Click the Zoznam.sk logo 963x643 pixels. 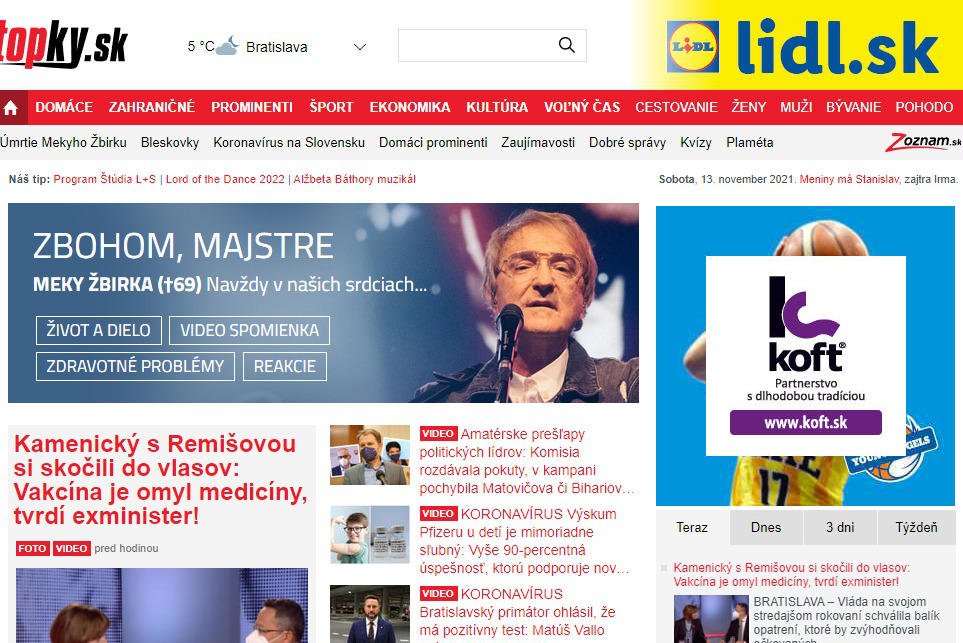pos(922,142)
